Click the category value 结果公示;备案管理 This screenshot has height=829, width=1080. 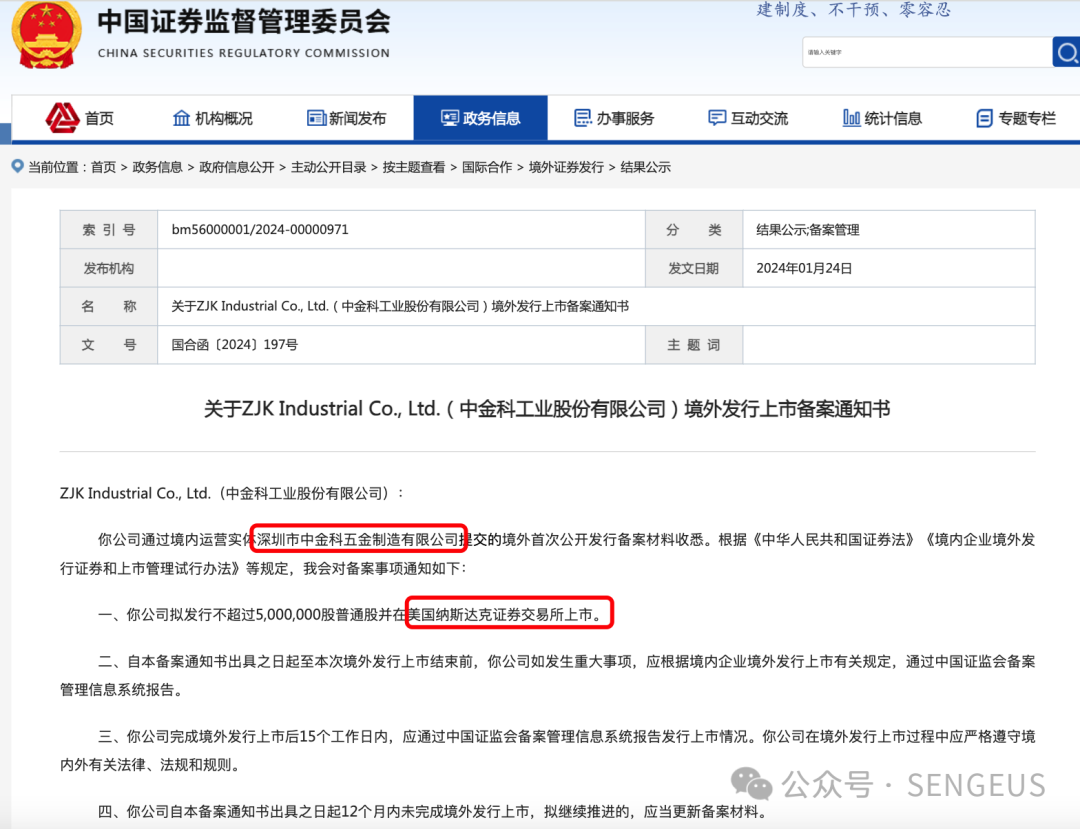coord(808,230)
